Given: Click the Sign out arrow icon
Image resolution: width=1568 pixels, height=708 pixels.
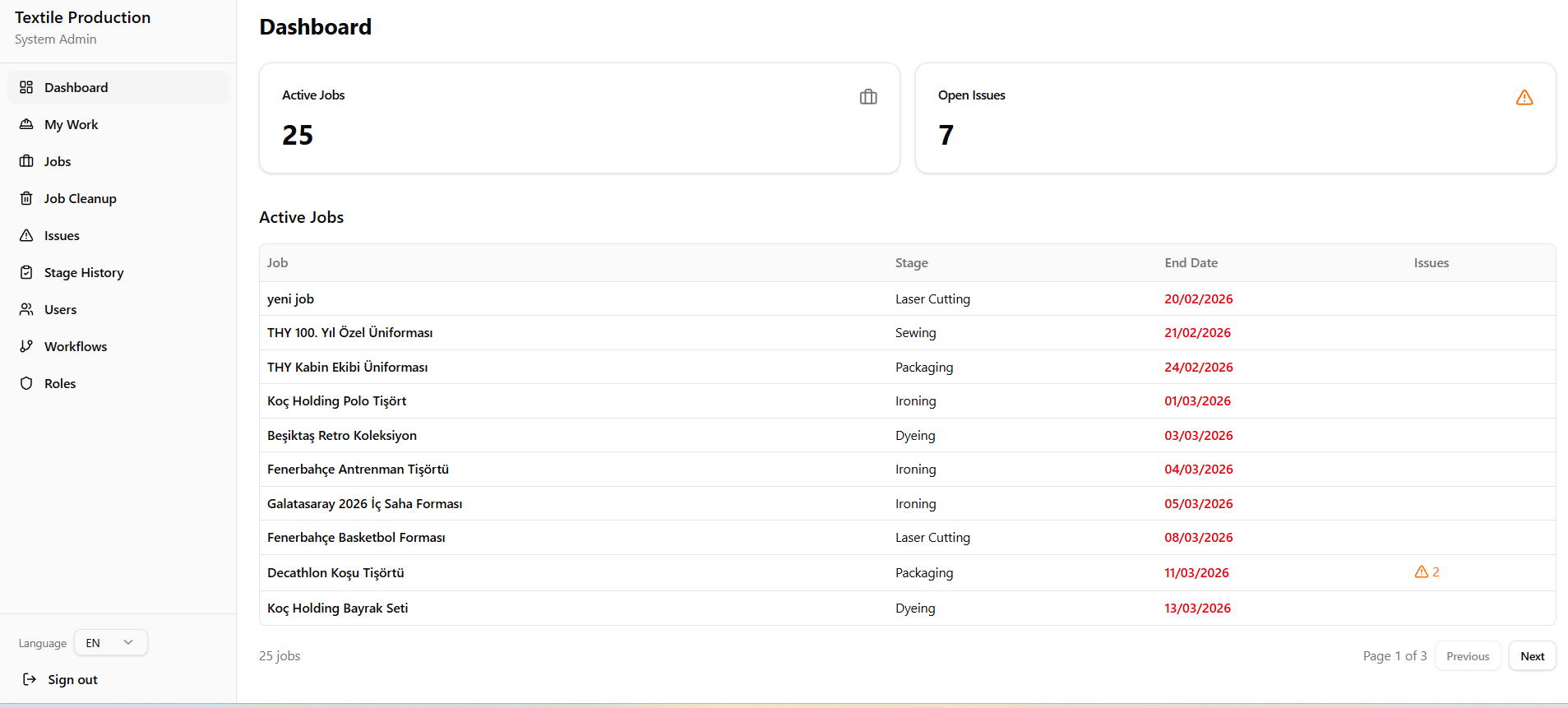Looking at the screenshot, I should 30,679.
